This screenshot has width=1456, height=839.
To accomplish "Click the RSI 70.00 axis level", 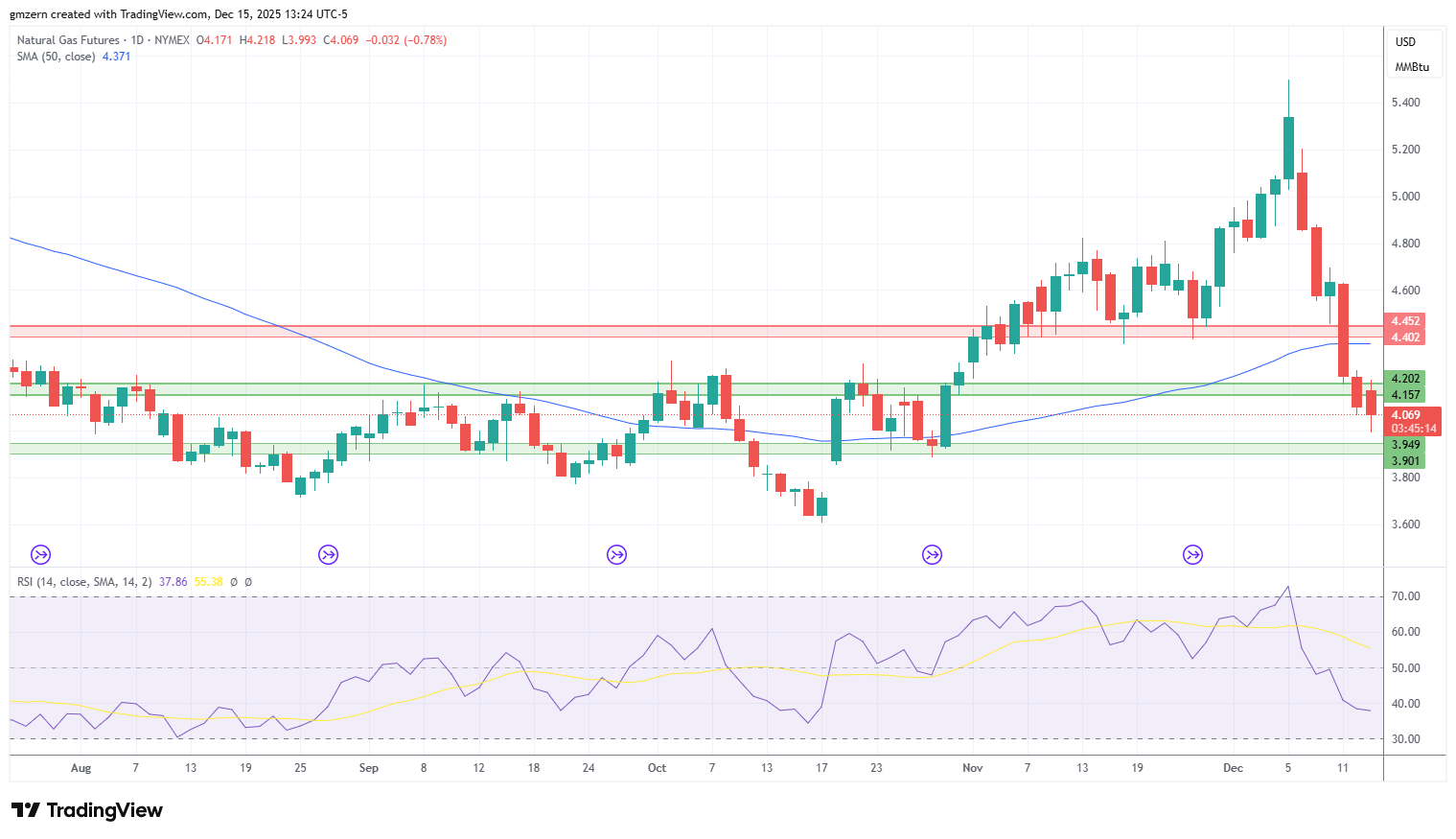I will 1405,596.
